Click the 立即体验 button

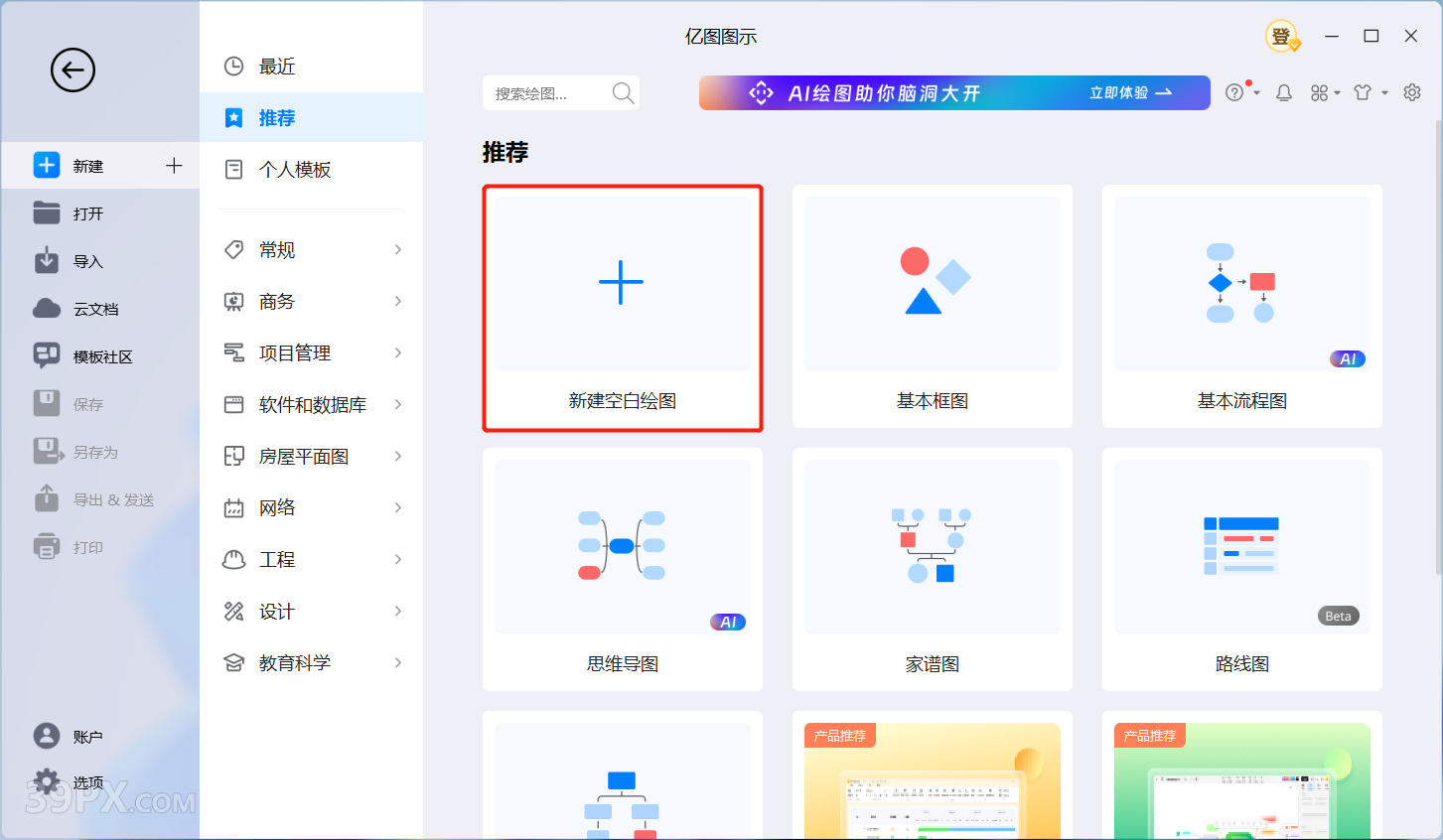pyautogui.click(x=1130, y=92)
